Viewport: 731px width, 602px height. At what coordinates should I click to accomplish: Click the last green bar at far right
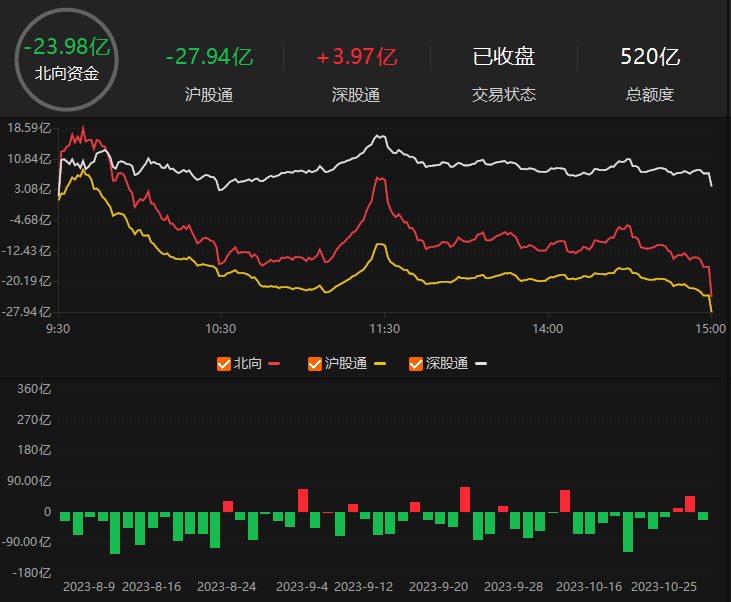703,516
